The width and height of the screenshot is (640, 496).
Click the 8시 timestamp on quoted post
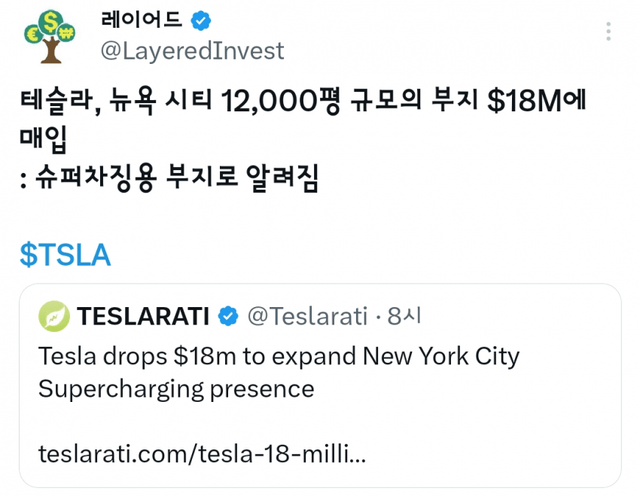(404, 317)
